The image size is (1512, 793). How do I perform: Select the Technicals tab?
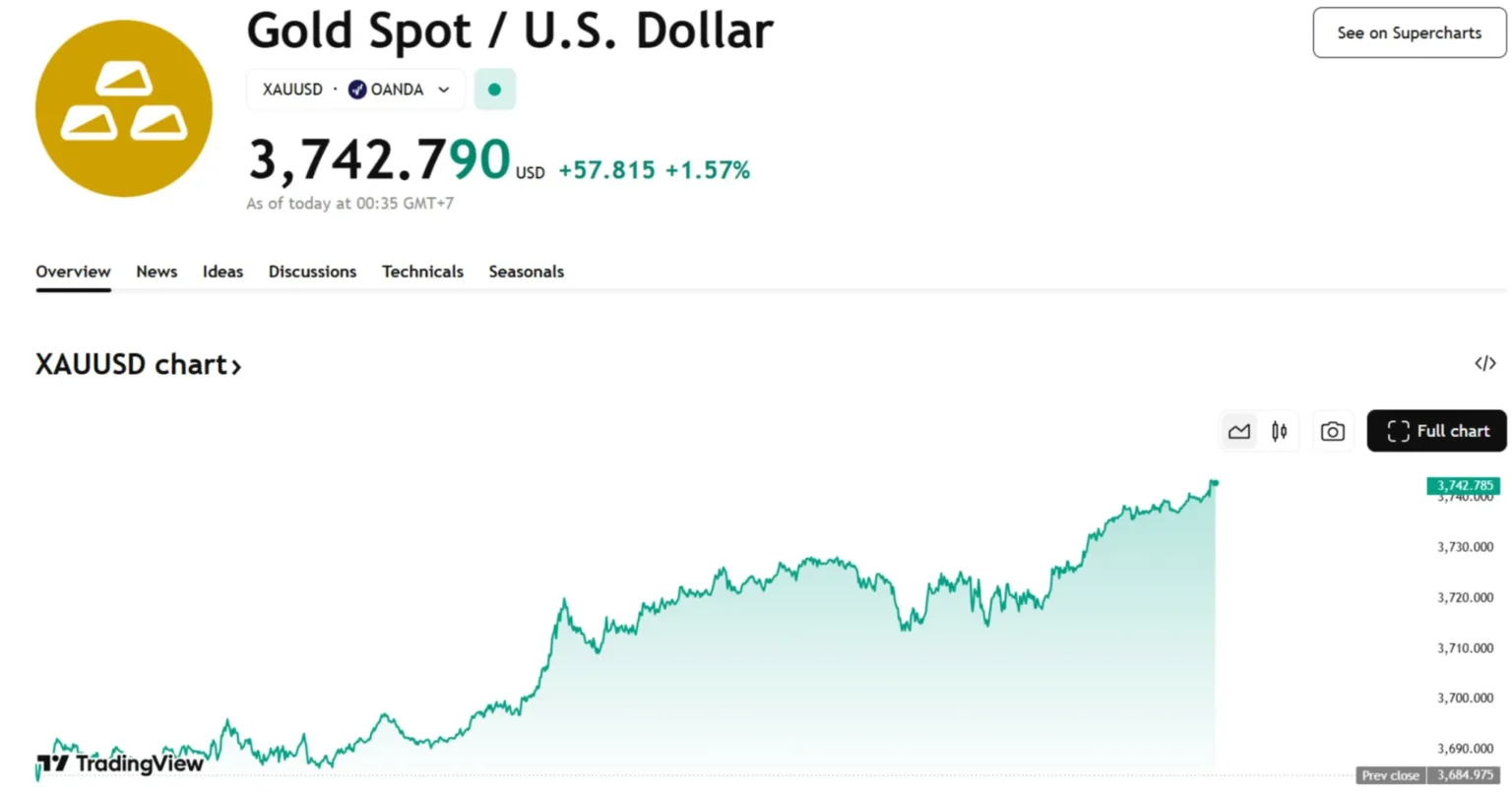point(422,272)
